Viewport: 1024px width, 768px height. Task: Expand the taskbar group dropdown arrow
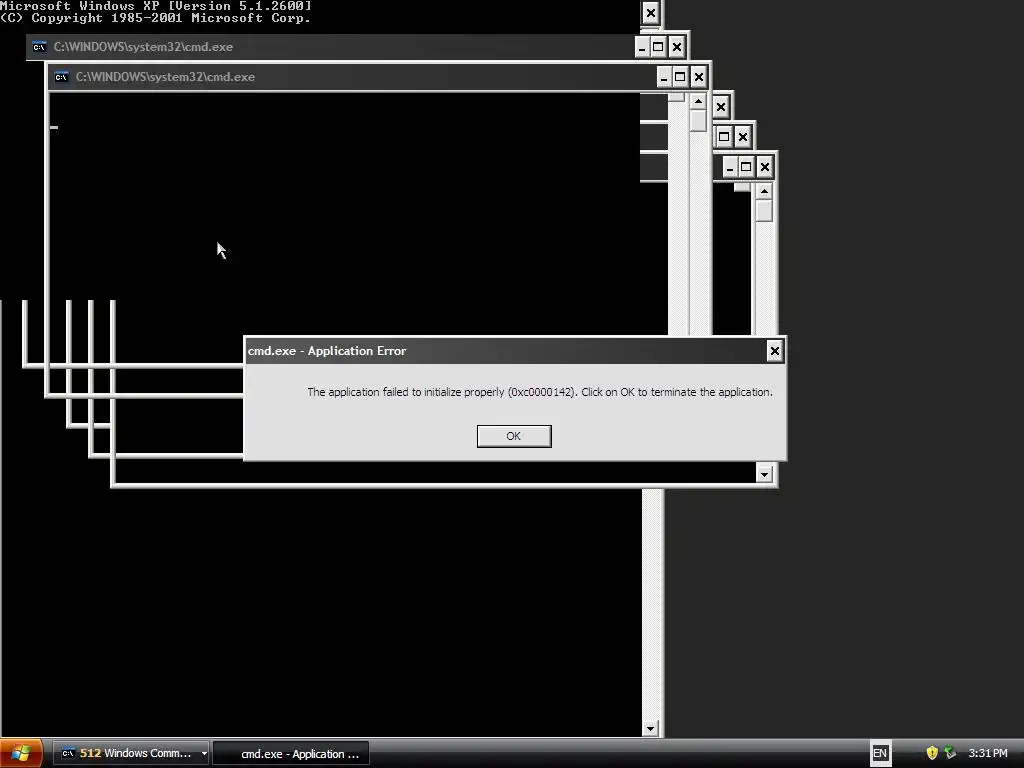(204, 754)
